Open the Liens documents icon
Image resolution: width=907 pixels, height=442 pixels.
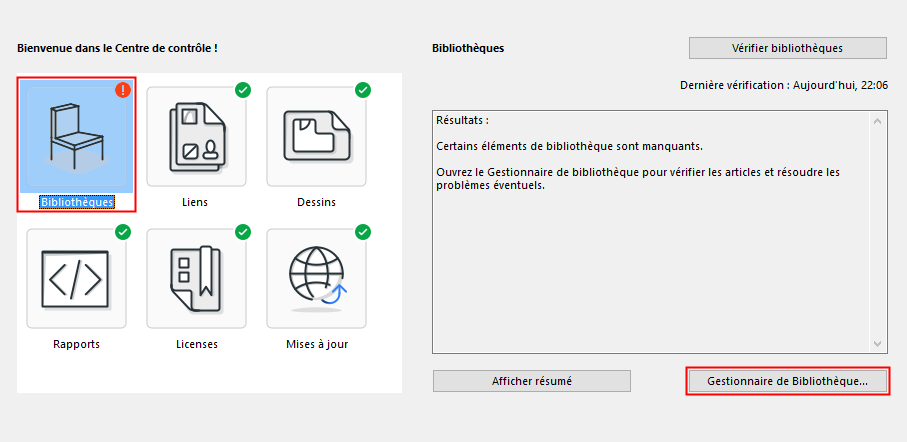tap(196, 136)
